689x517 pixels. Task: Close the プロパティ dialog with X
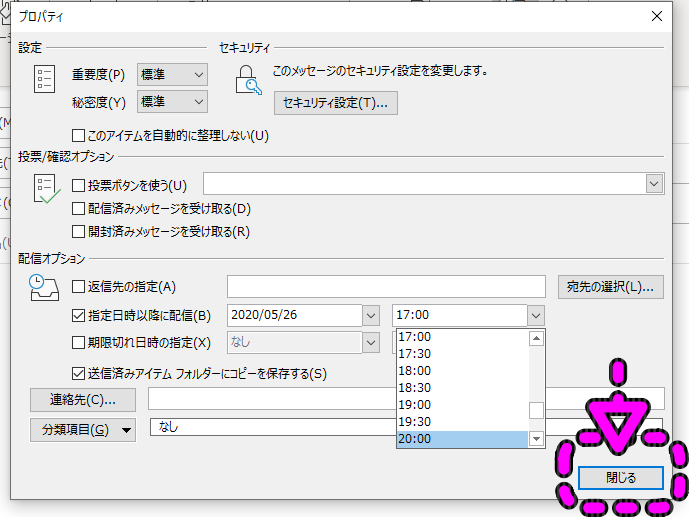[656, 16]
